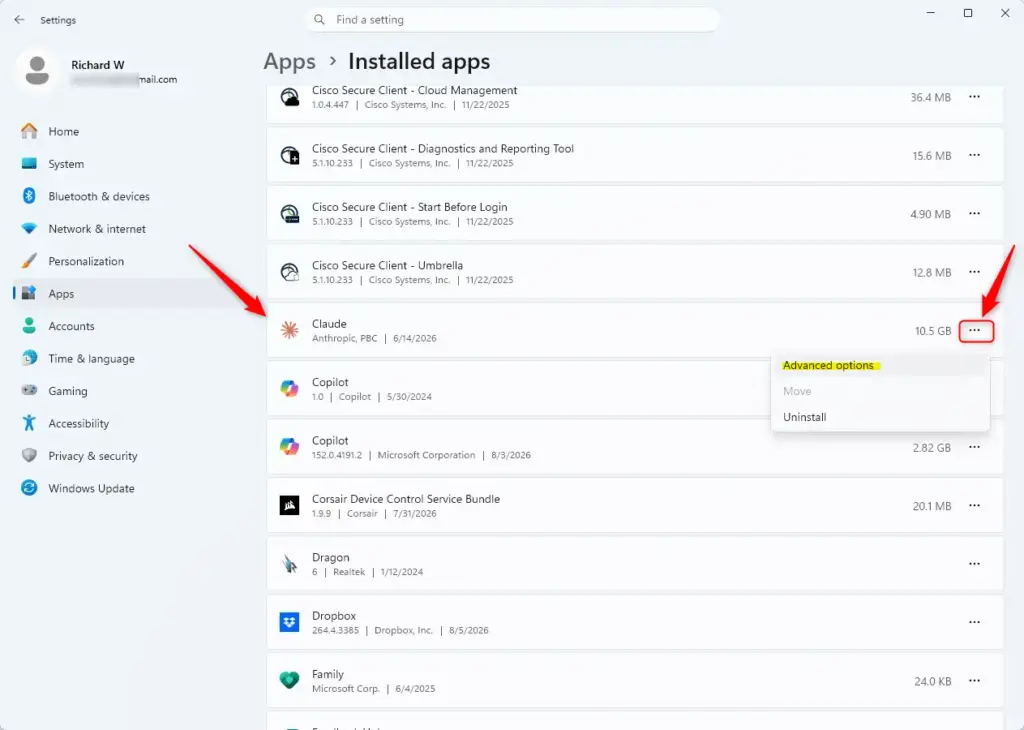1024x730 pixels.
Task: Click the Home label in the sidebar
Action: tap(63, 131)
